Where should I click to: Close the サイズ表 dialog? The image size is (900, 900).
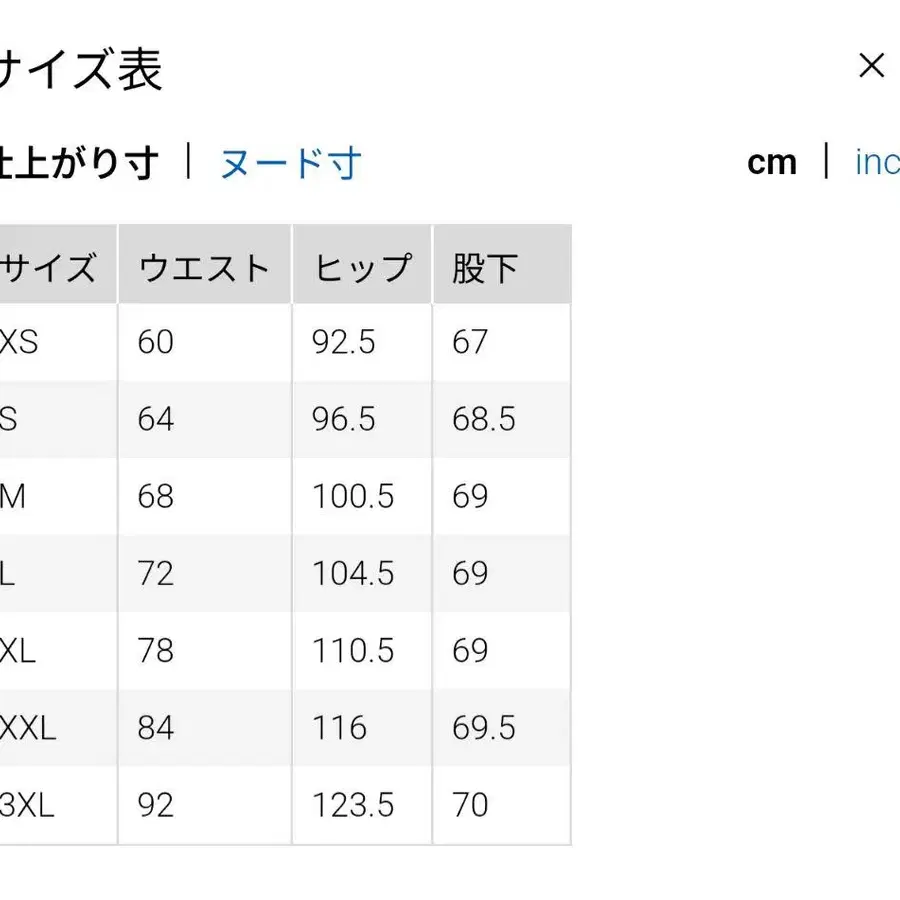click(x=871, y=65)
